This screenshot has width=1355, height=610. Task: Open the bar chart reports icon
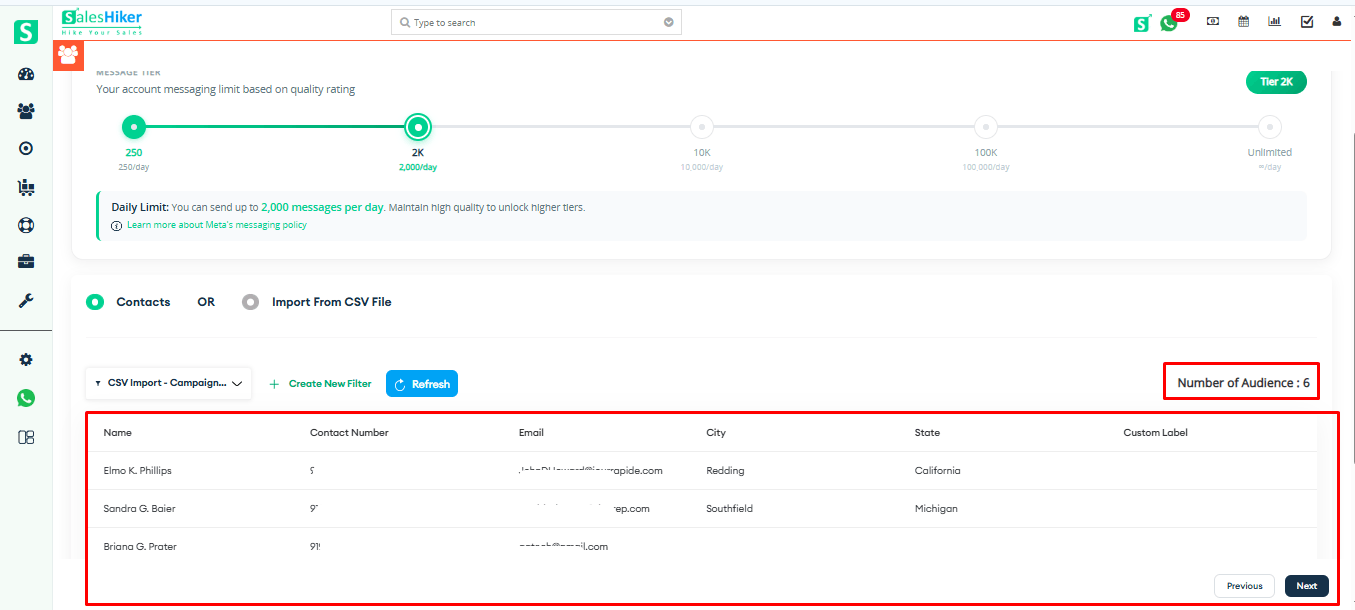pyautogui.click(x=1274, y=22)
